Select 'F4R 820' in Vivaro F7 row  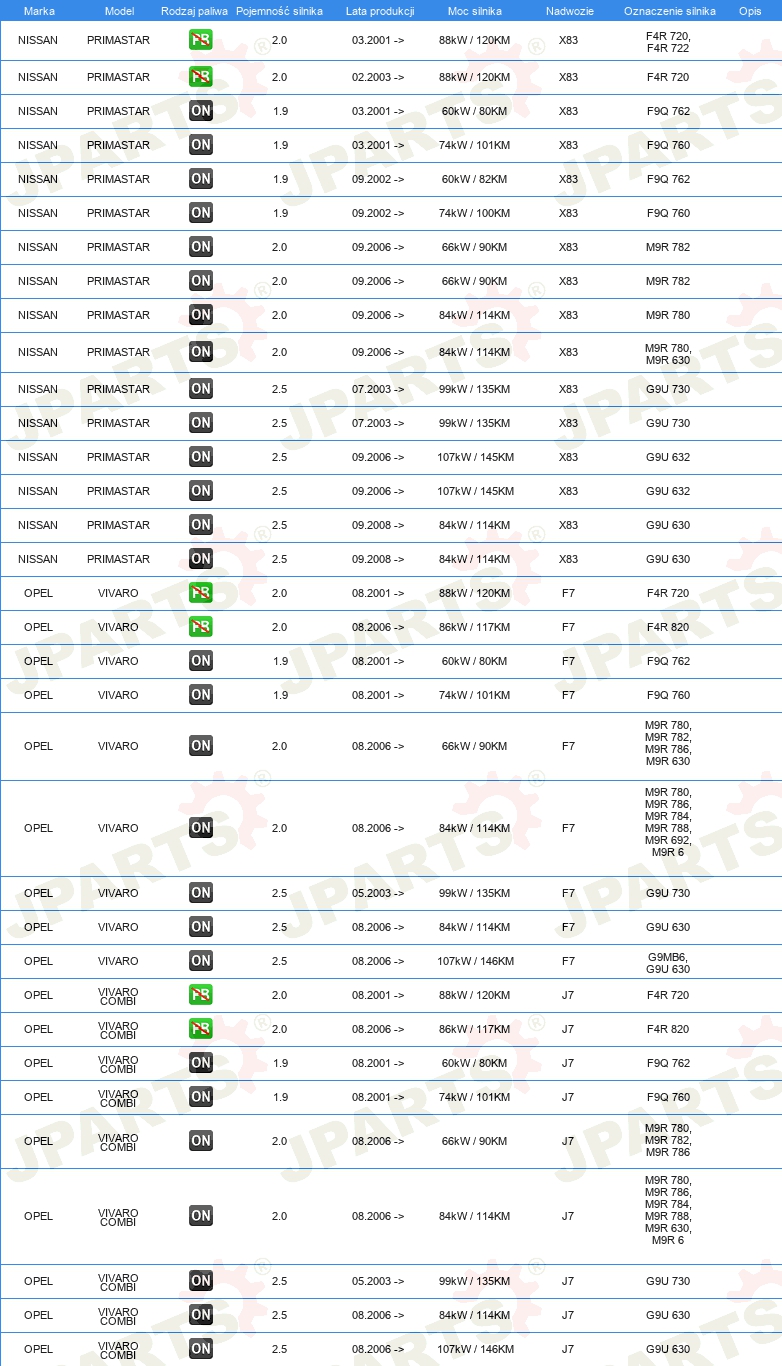point(668,627)
